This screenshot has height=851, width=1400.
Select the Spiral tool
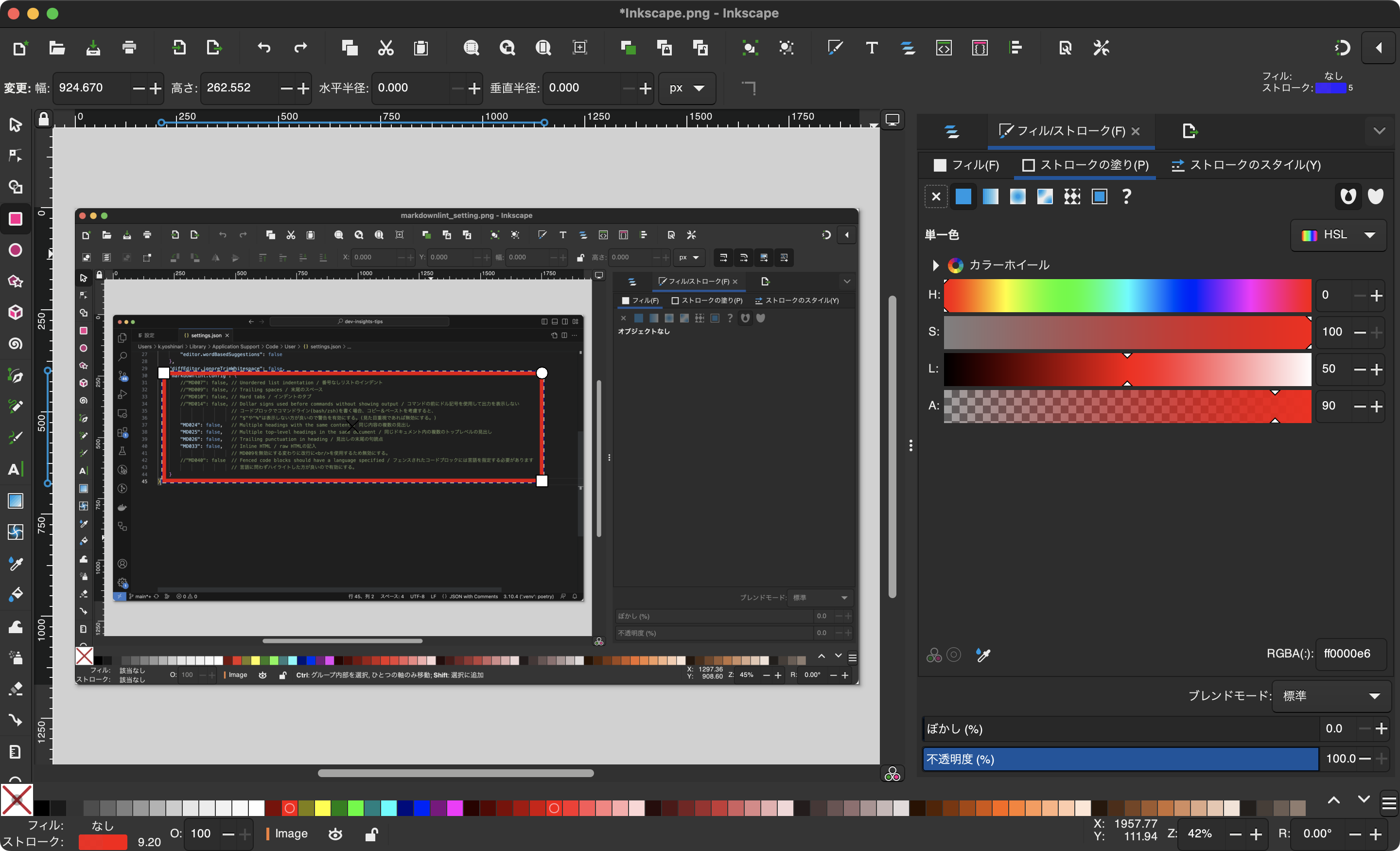click(x=15, y=343)
